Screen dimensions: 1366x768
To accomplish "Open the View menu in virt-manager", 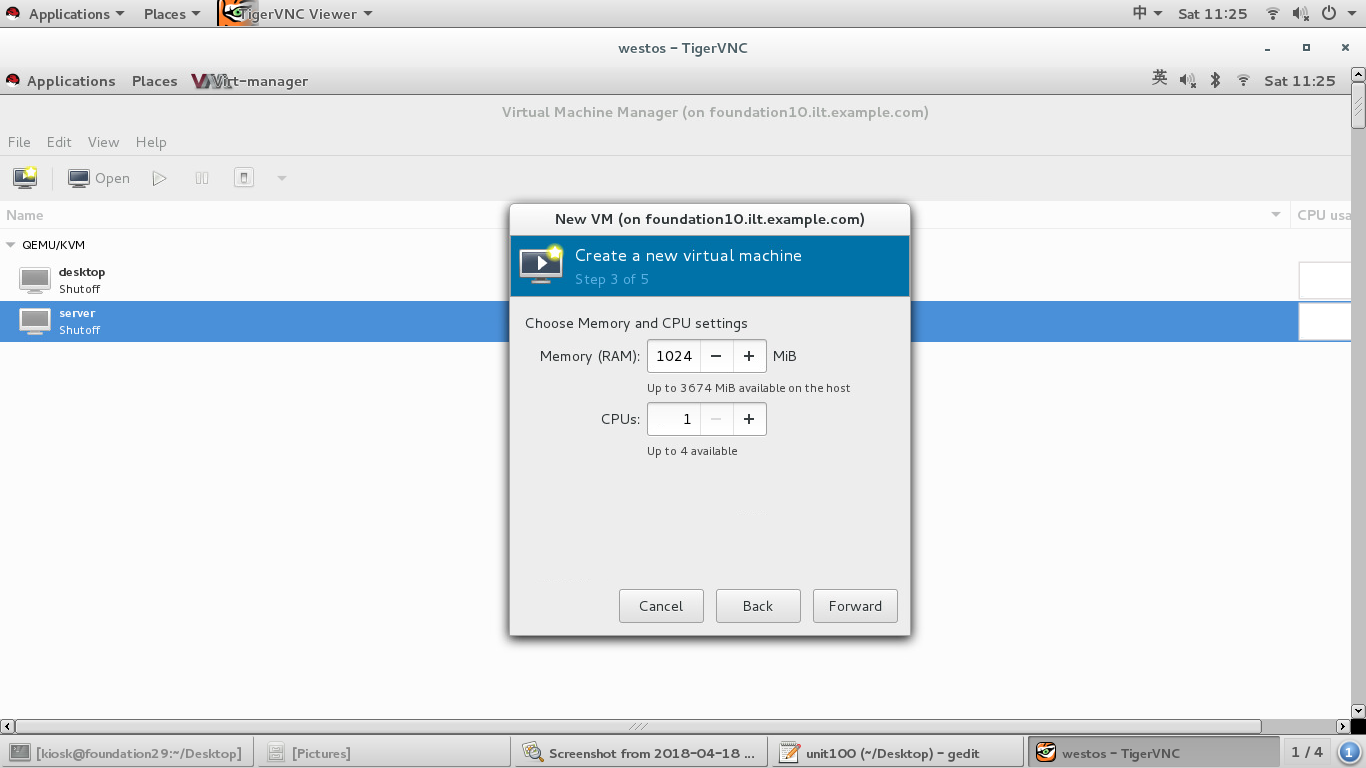I will coord(103,142).
